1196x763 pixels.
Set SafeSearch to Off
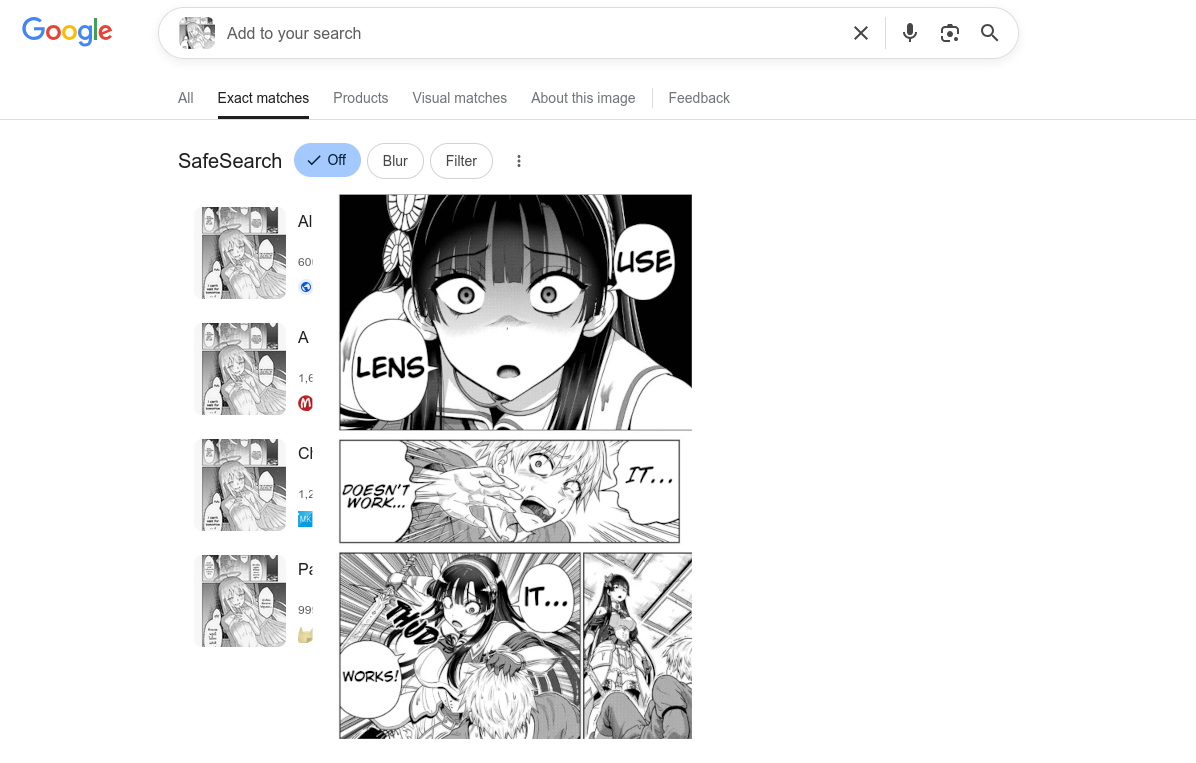pos(327,160)
